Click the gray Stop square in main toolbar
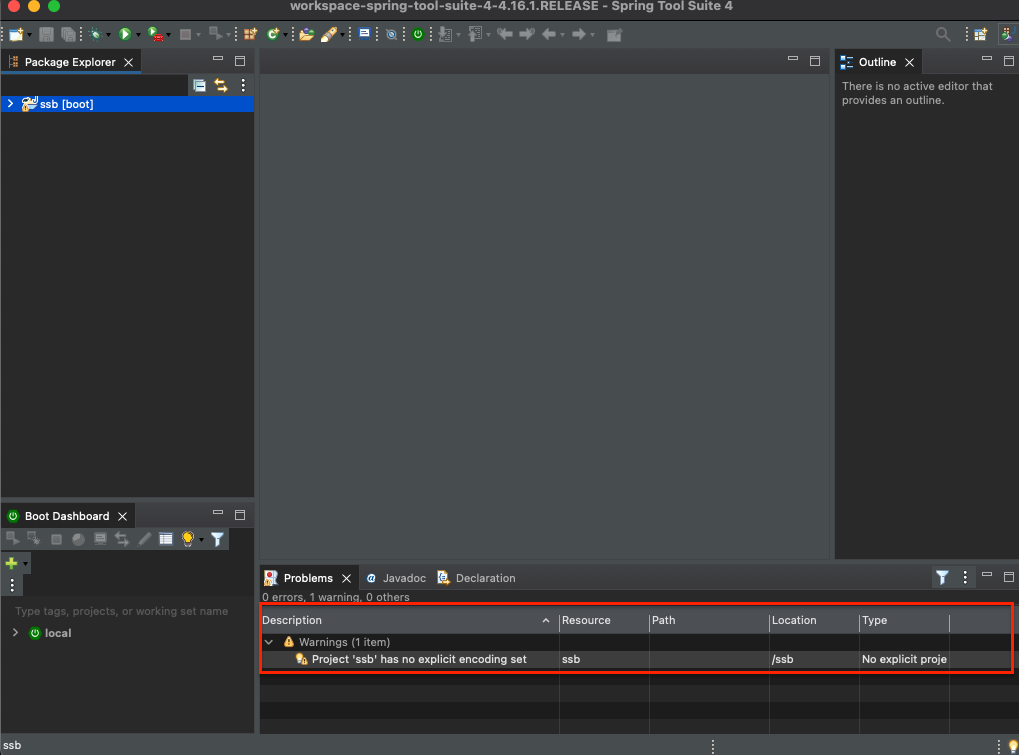 click(x=185, y=34)
